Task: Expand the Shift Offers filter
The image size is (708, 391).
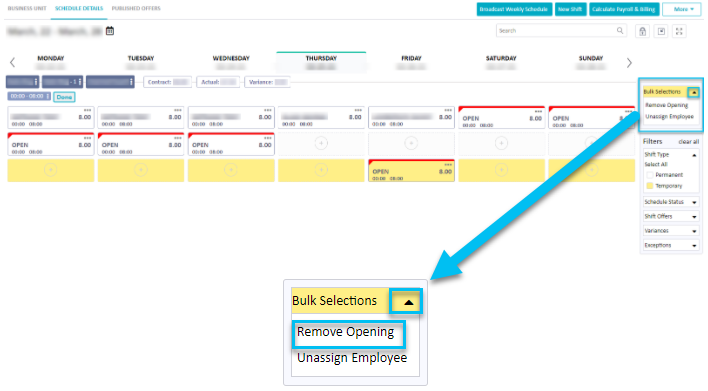Action: click(x=671, y=216)
